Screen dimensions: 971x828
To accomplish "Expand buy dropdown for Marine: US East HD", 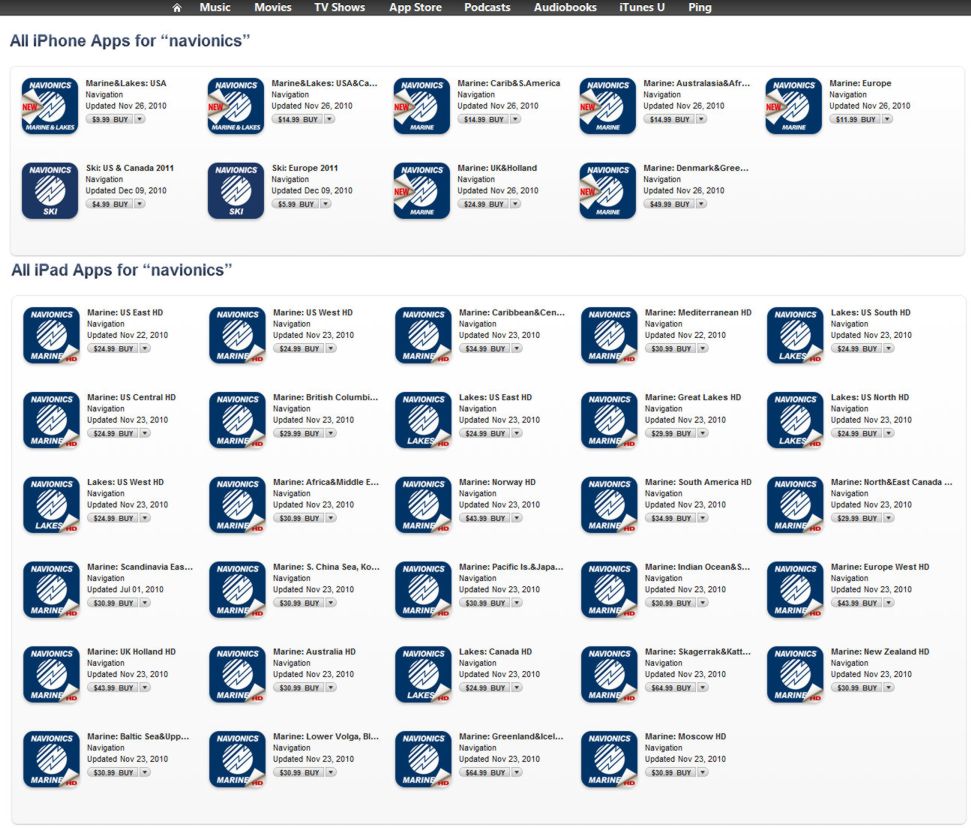I will coord(145,348).
